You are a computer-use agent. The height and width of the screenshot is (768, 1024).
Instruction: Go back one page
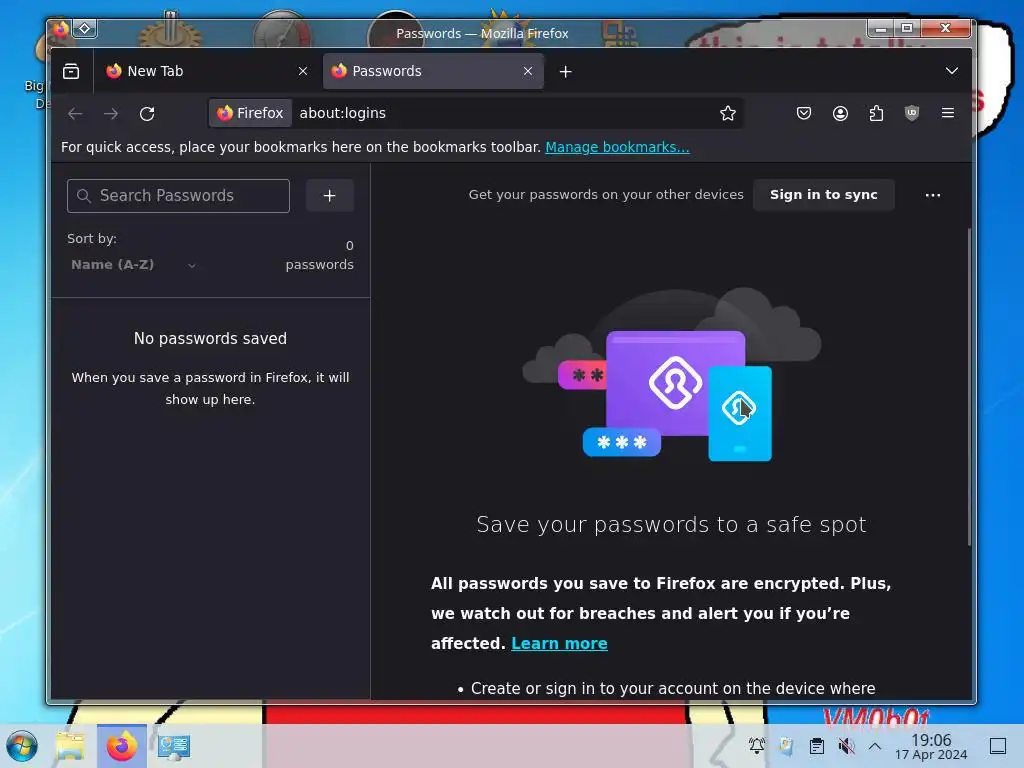click(x=75, y=114)
